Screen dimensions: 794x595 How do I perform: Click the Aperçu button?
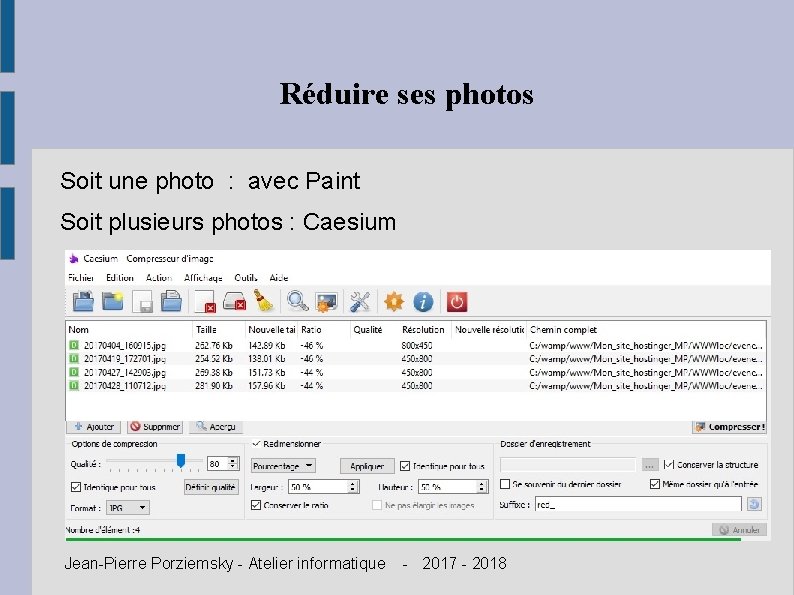[x=216, y=427]
